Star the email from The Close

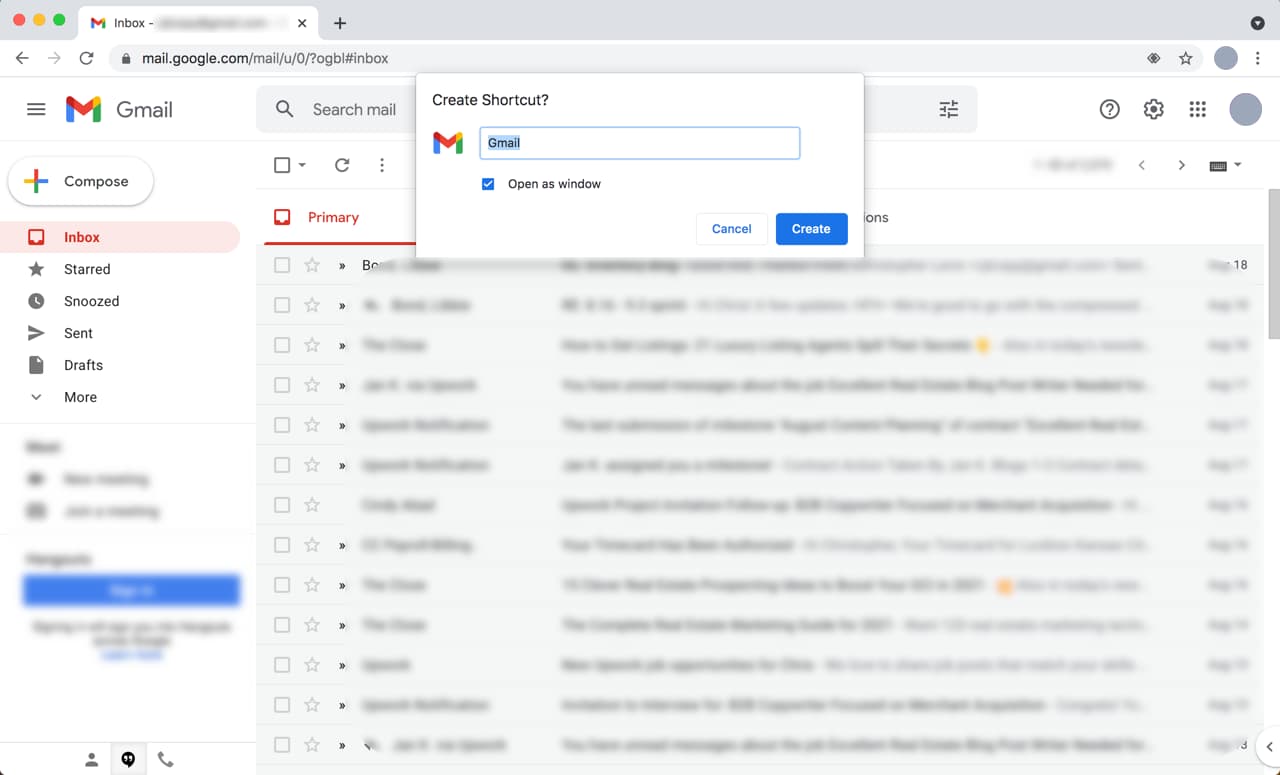(x=310, y=345)
